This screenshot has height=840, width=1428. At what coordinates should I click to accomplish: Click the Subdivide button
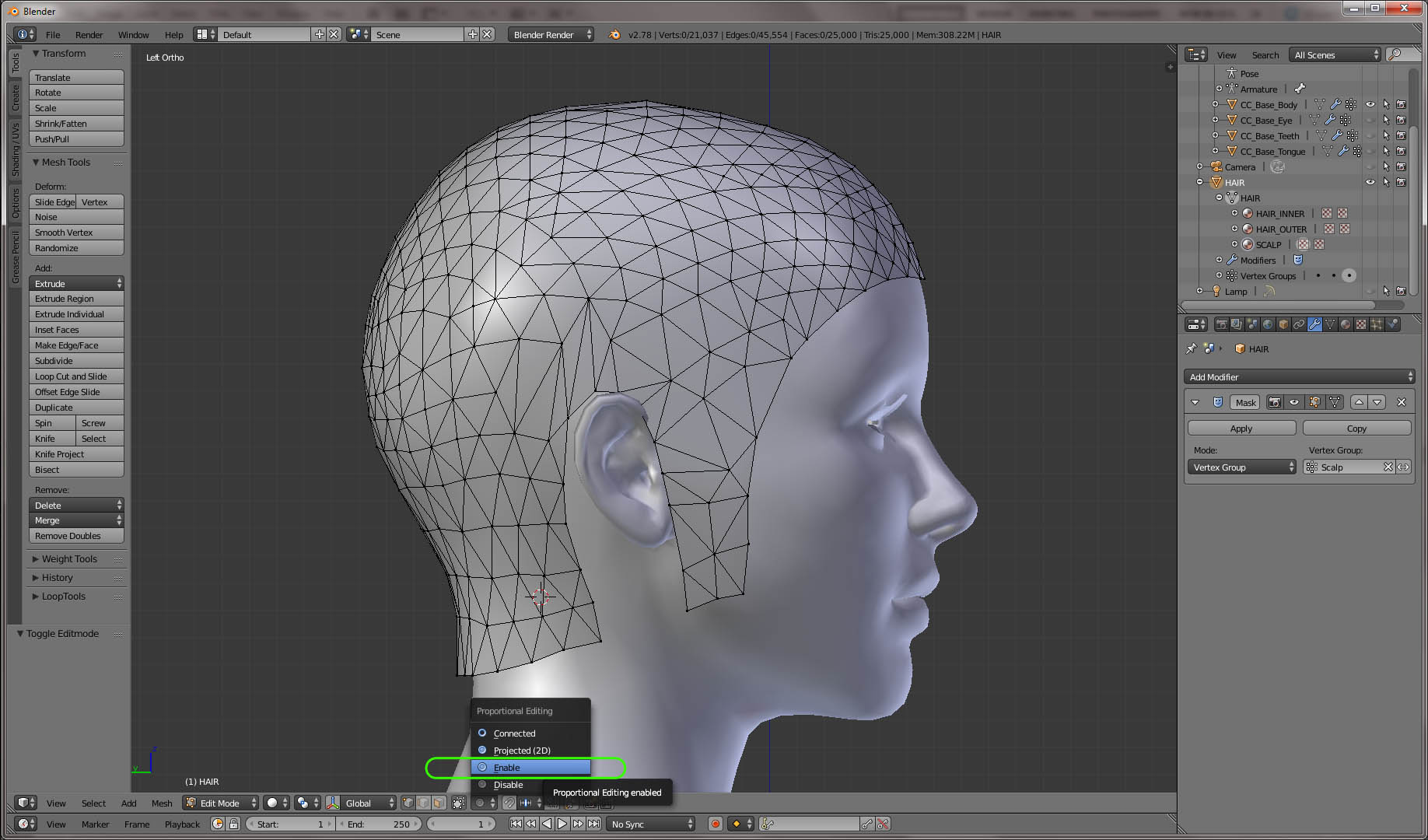pos(76,360)
